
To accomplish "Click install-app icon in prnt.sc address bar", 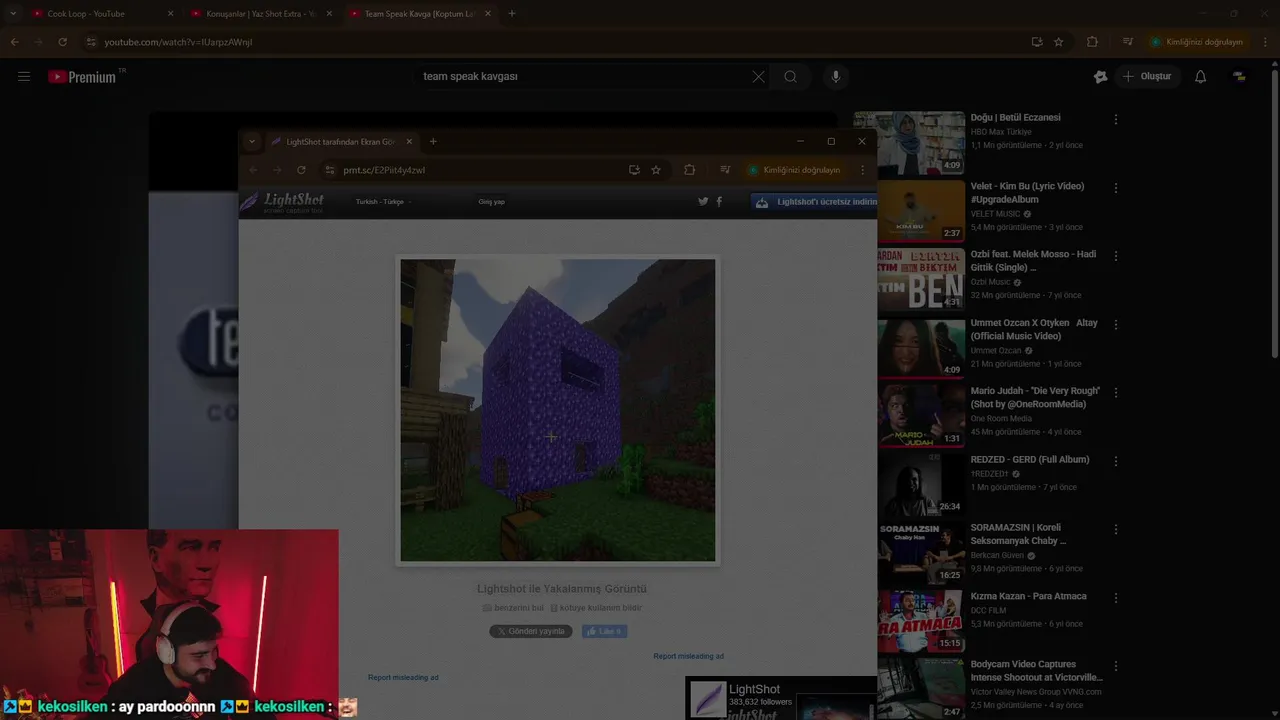I will pyautogui.click(x=634, y=170).
